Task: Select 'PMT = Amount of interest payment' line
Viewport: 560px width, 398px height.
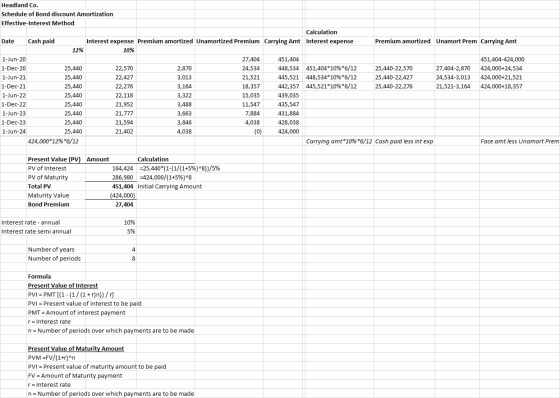Action: coord(77,313)
